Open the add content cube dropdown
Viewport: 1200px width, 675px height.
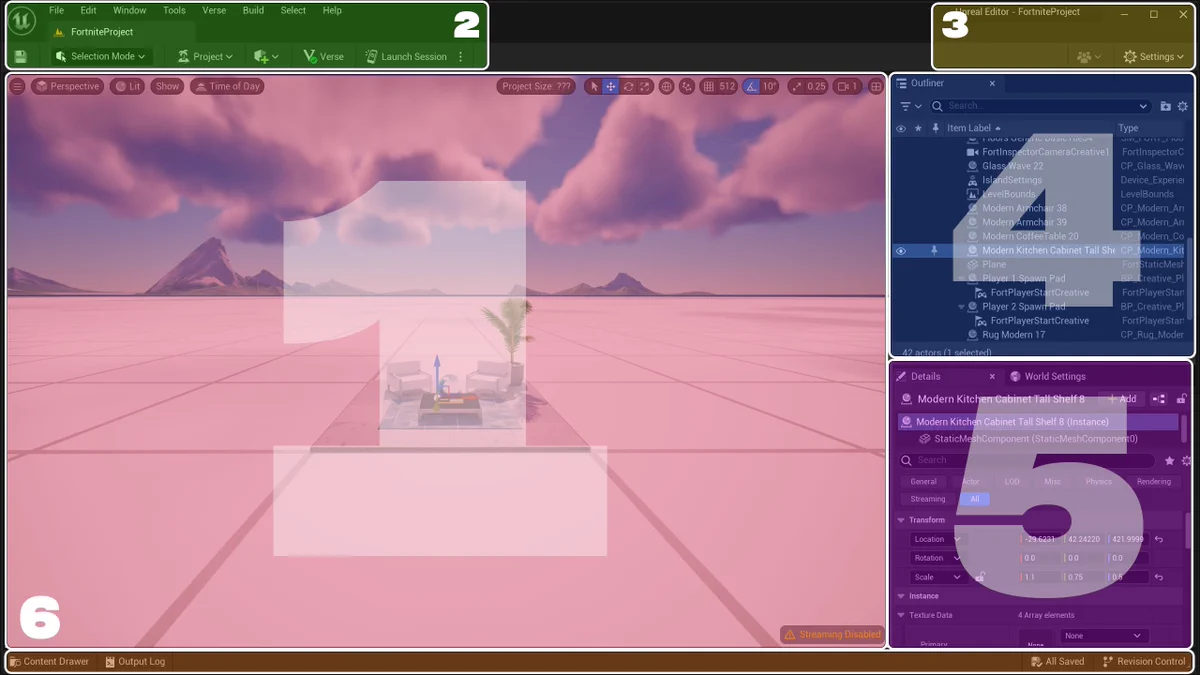(266, 57)
